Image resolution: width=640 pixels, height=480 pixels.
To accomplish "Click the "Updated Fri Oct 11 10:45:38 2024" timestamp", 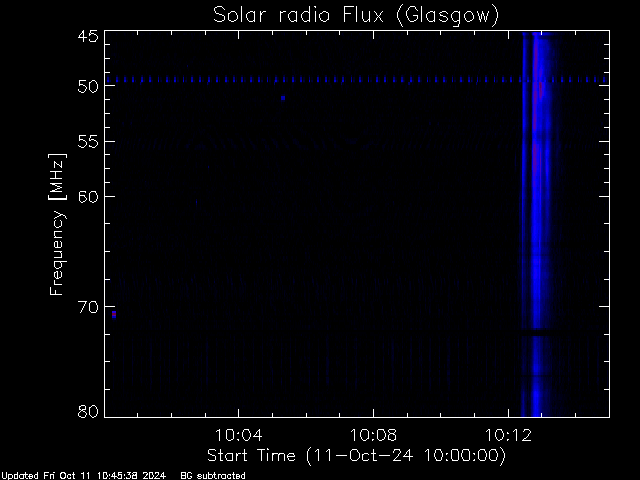I will [84, 476].
